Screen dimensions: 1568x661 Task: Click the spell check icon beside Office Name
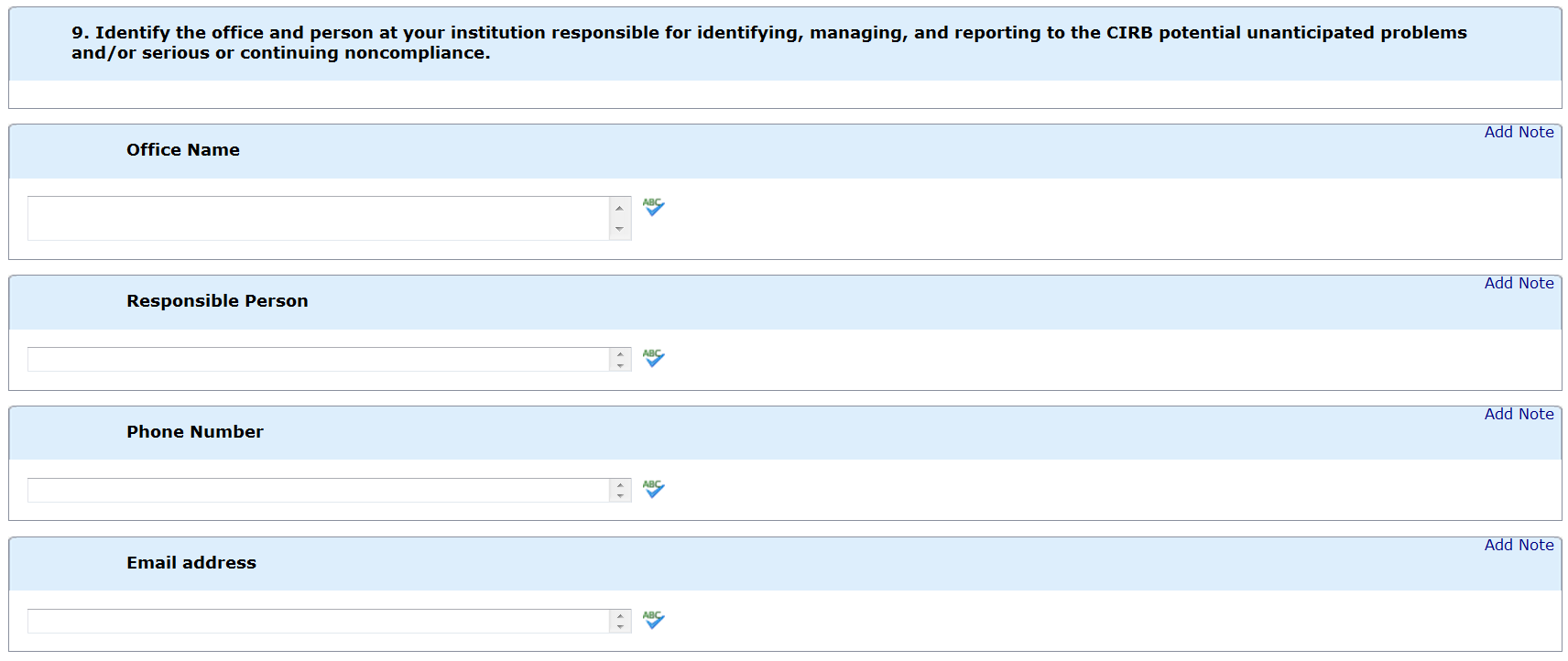point(653,207)
